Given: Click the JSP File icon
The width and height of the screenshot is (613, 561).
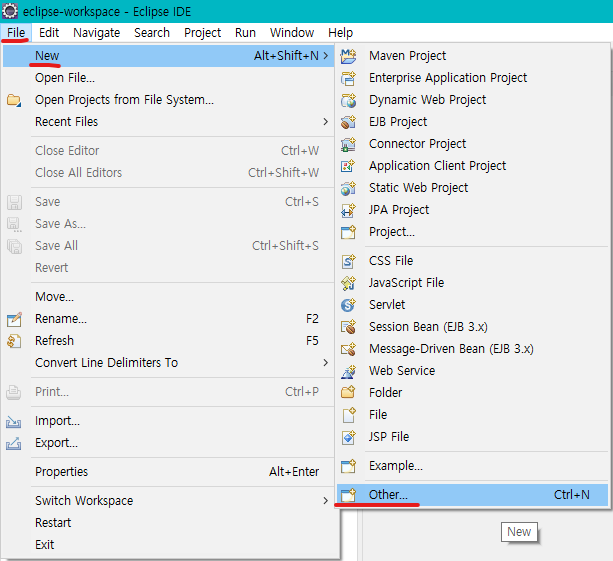Looking at the screenshot, I should [348, 437].
